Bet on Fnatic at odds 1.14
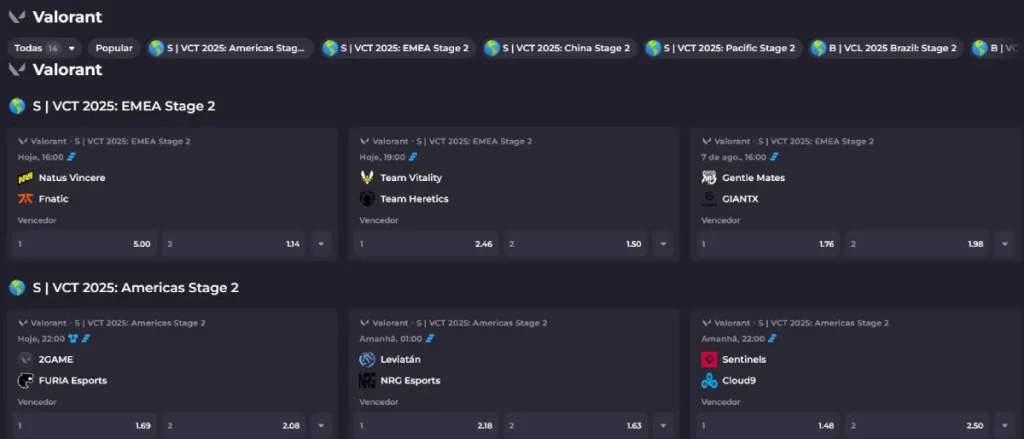The width and height of the screenshot is (1024, 439). (x=234, y=244)
